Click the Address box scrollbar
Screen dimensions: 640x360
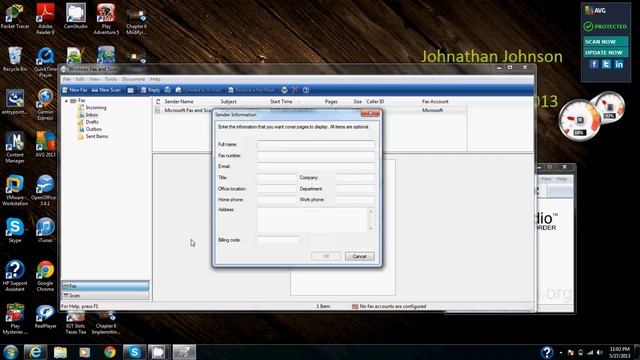371,220
